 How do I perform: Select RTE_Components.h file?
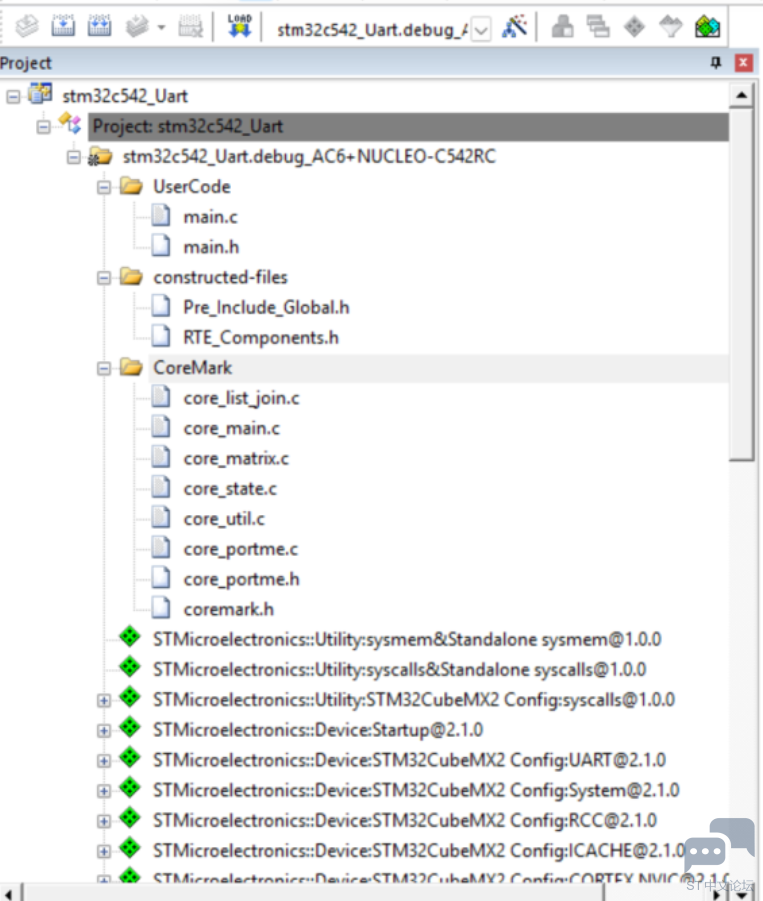[261, 338]
